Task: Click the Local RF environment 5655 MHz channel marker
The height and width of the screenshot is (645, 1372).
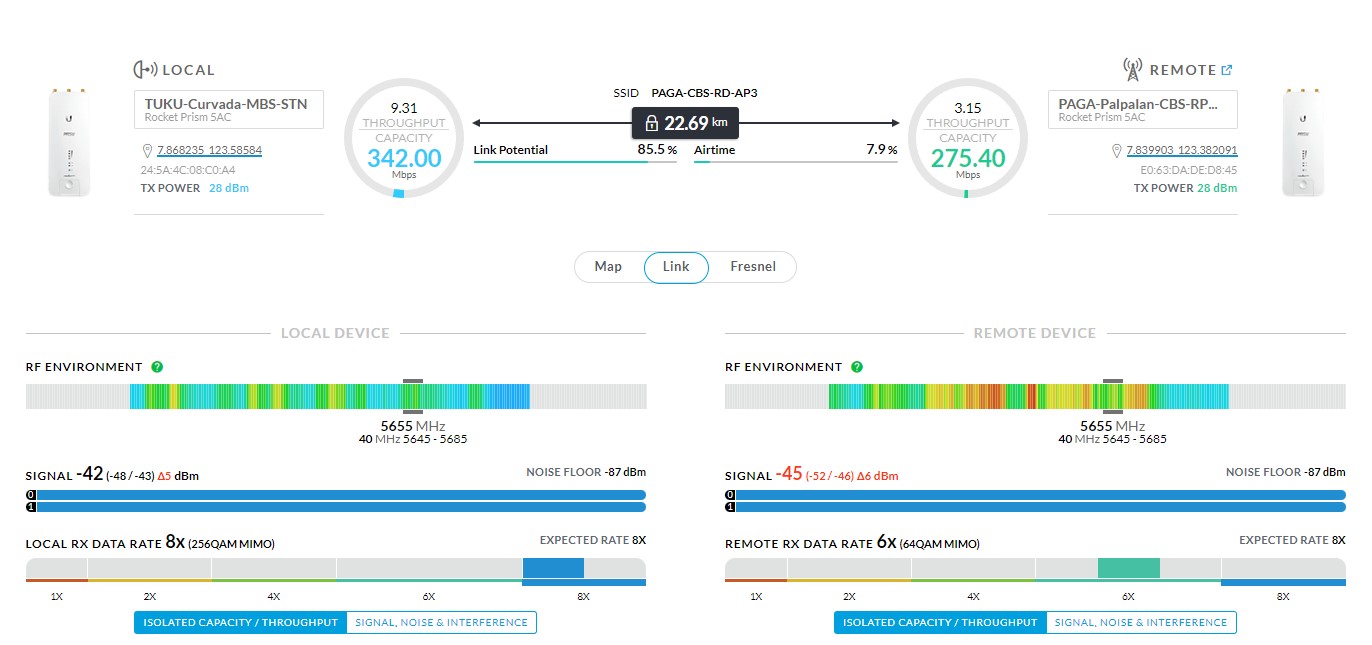Action: 412,396
